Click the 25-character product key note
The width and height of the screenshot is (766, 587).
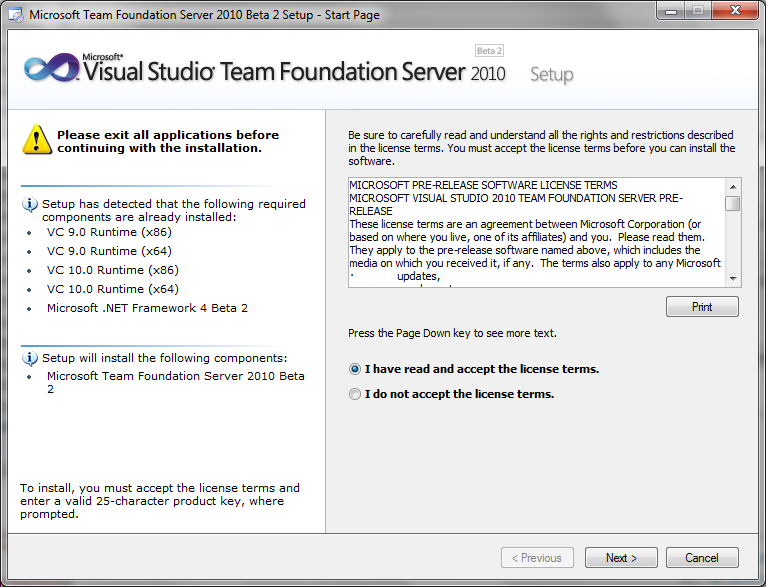coord(160,501)
